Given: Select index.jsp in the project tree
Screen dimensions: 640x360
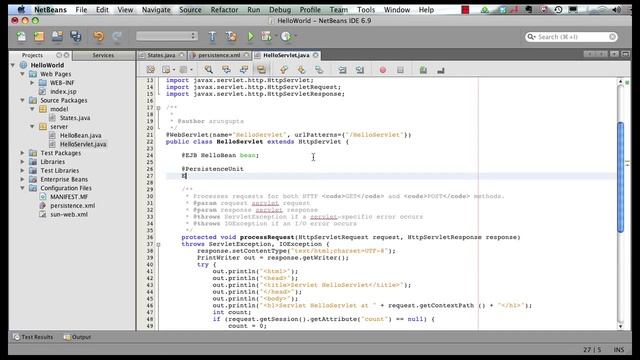Looking at the screenshot, I should pos(63,91).
